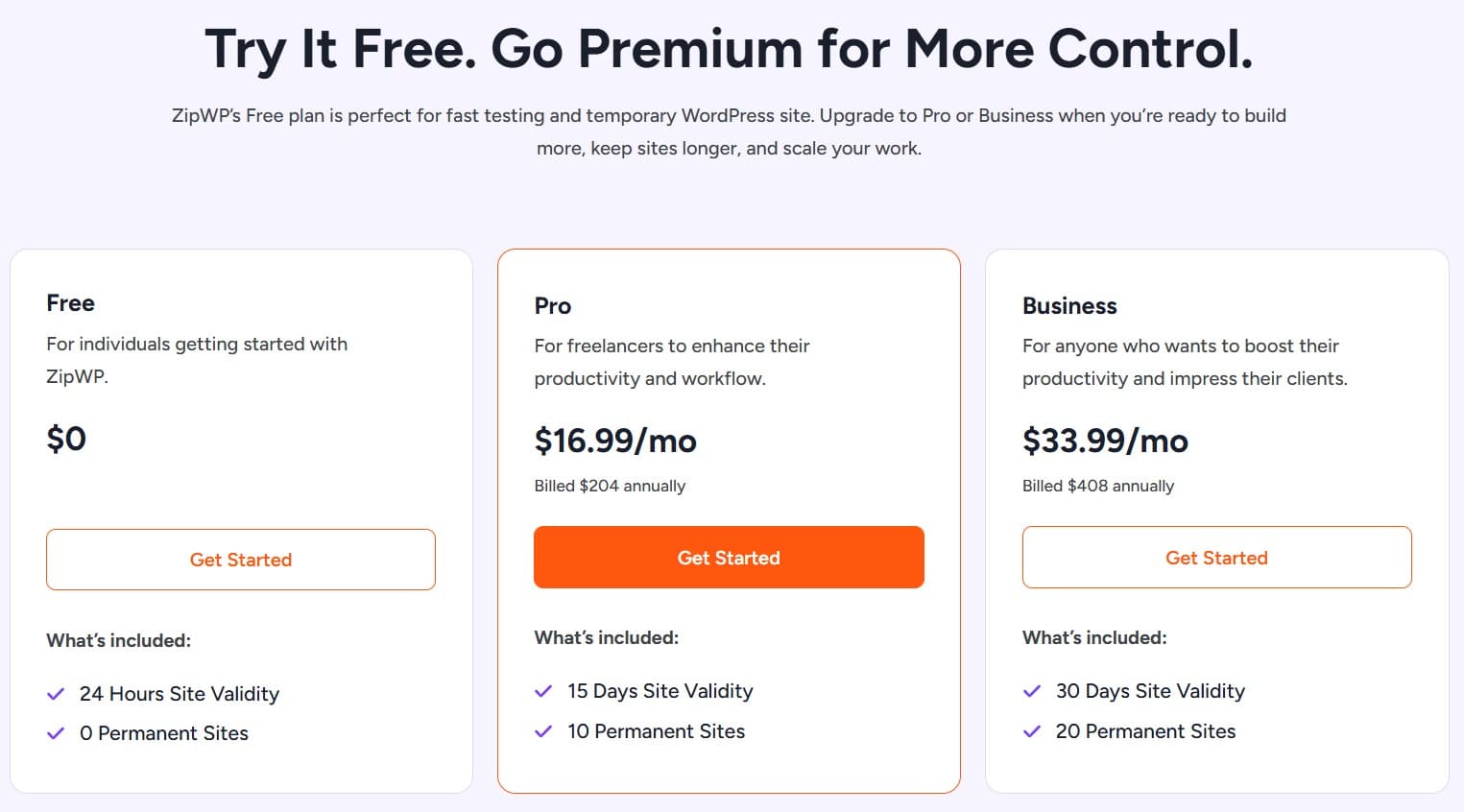Click the Billed $408 annually text

pos(1097,486)
